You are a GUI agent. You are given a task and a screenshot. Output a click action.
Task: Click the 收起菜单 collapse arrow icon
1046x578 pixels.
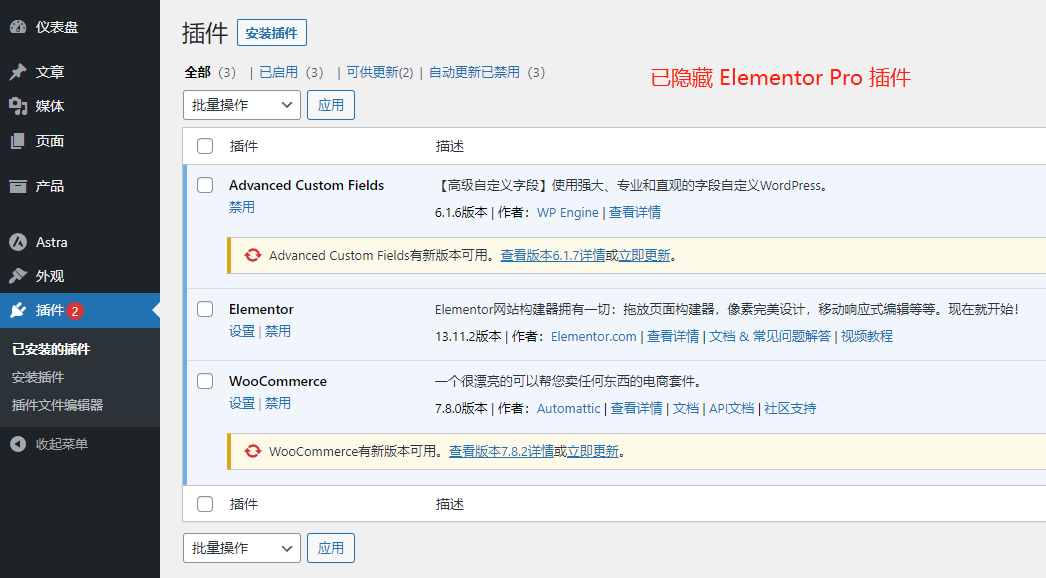[18, 444]
